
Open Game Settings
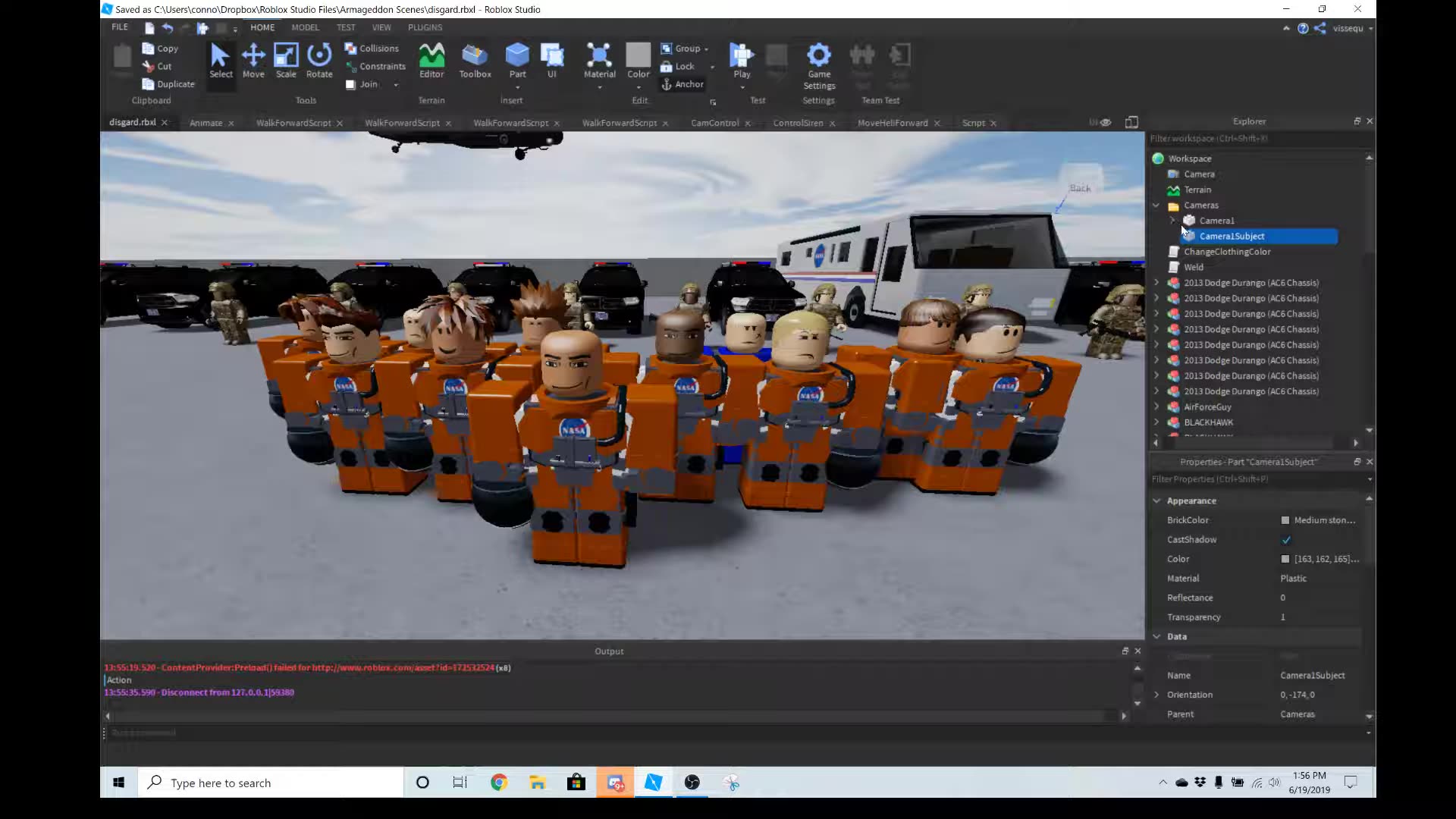(x=818, y=61)
